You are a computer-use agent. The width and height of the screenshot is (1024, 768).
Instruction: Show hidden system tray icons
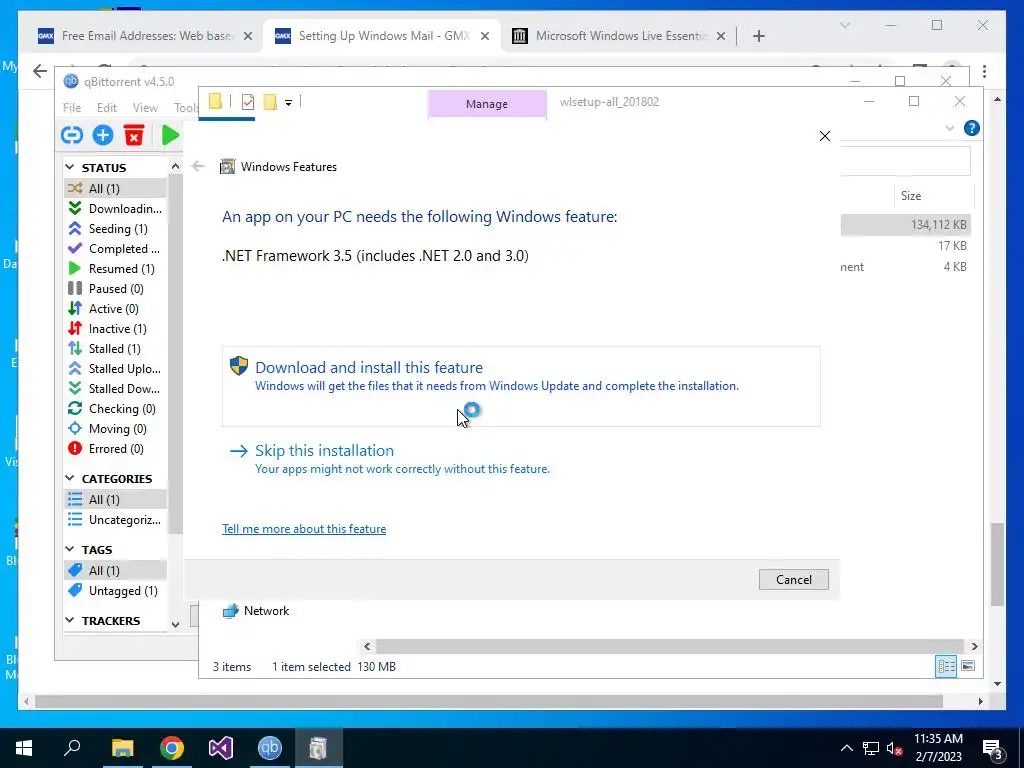coord(846,748)
